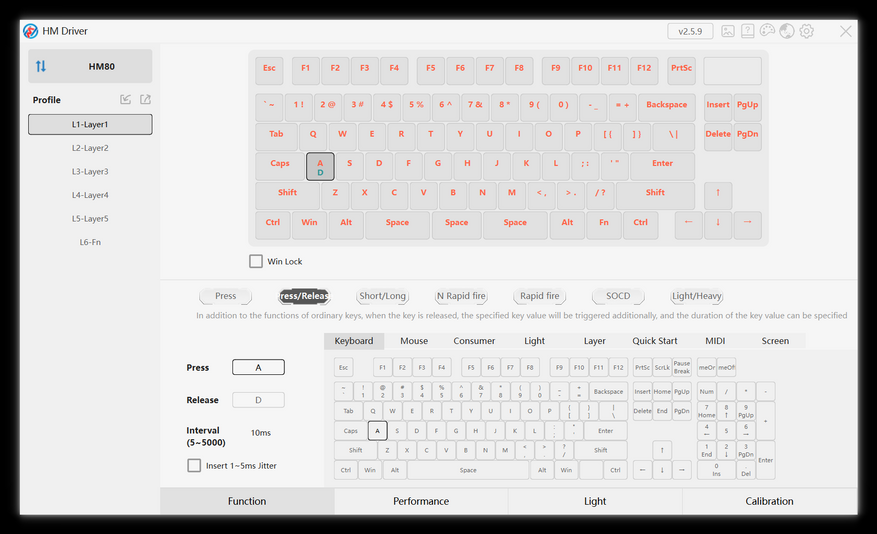The image size is (877, 534).
Task: Select the blank key right of red PrtSc
Action: pyautogui.click(x=733, y=70)
